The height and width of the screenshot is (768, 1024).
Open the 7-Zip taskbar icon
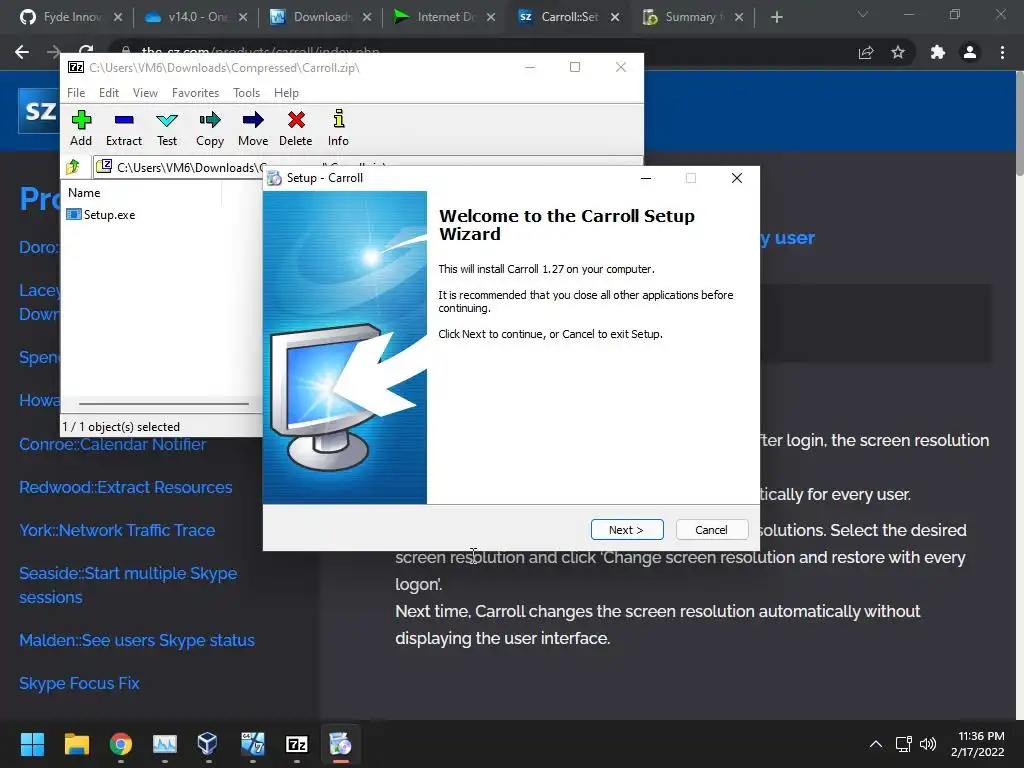pyautogui.click(x=296, y=744)
